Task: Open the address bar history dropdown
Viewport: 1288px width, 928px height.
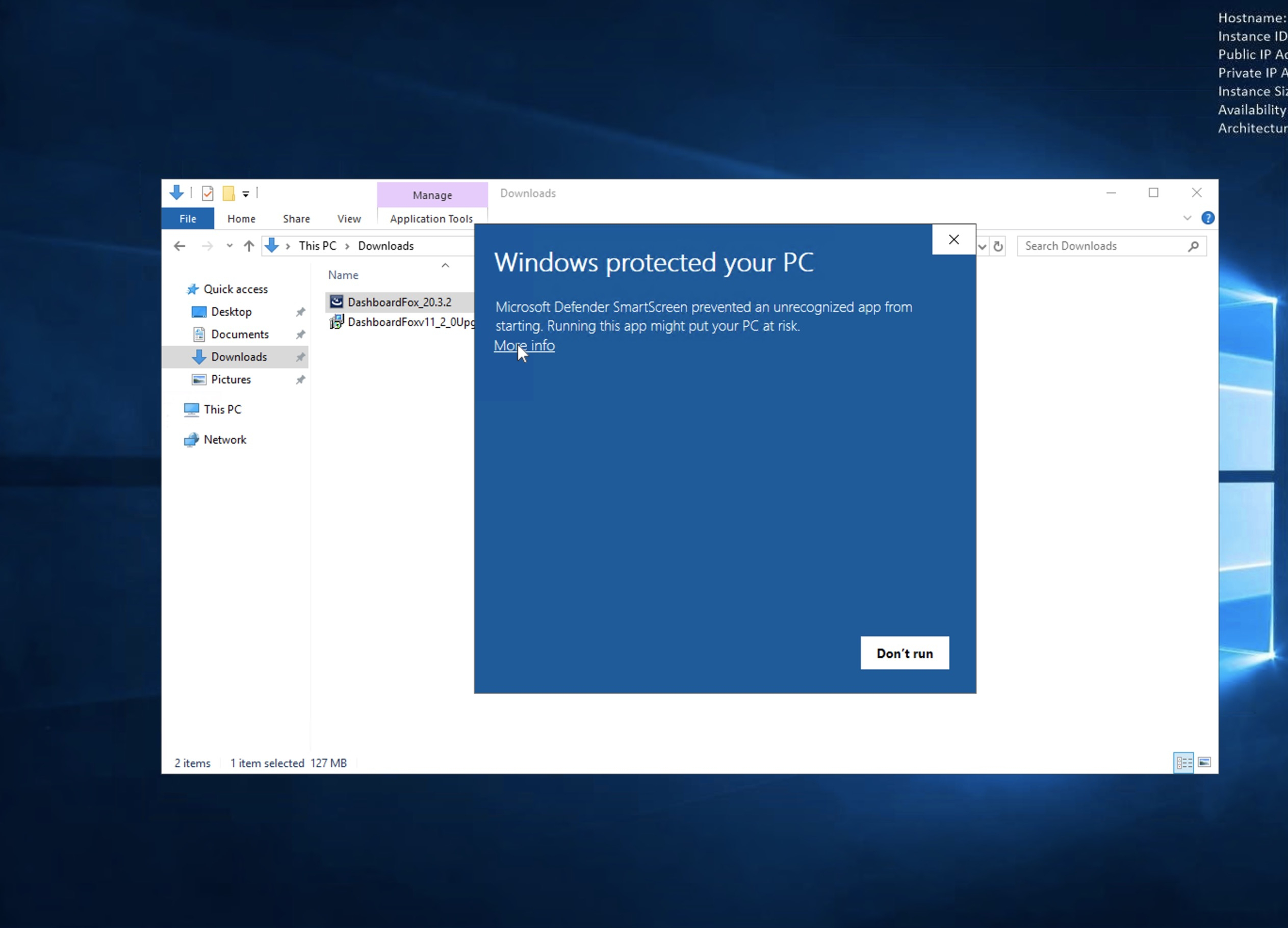Action: 982,246
